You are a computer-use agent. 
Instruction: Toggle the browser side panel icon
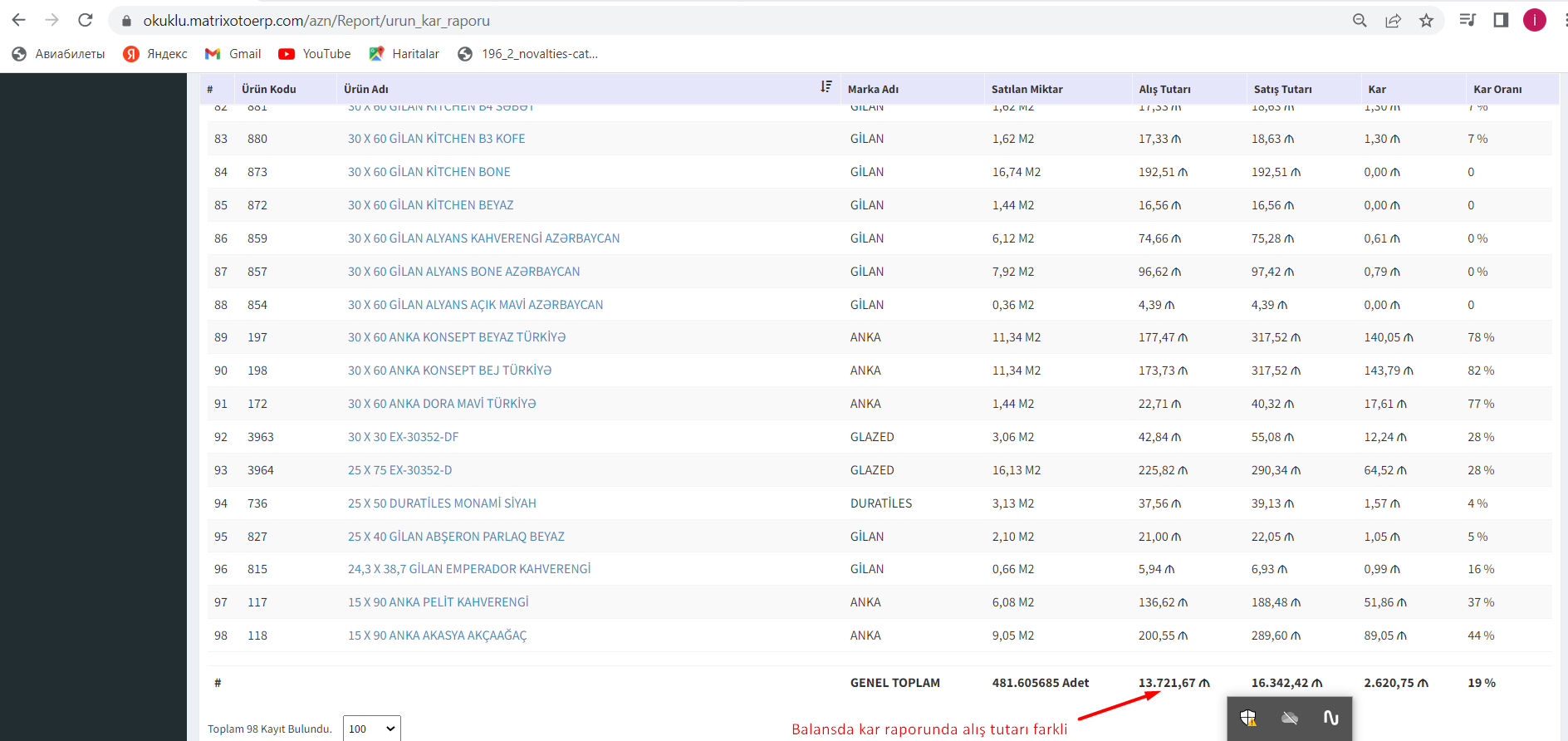click(1501, 20)
